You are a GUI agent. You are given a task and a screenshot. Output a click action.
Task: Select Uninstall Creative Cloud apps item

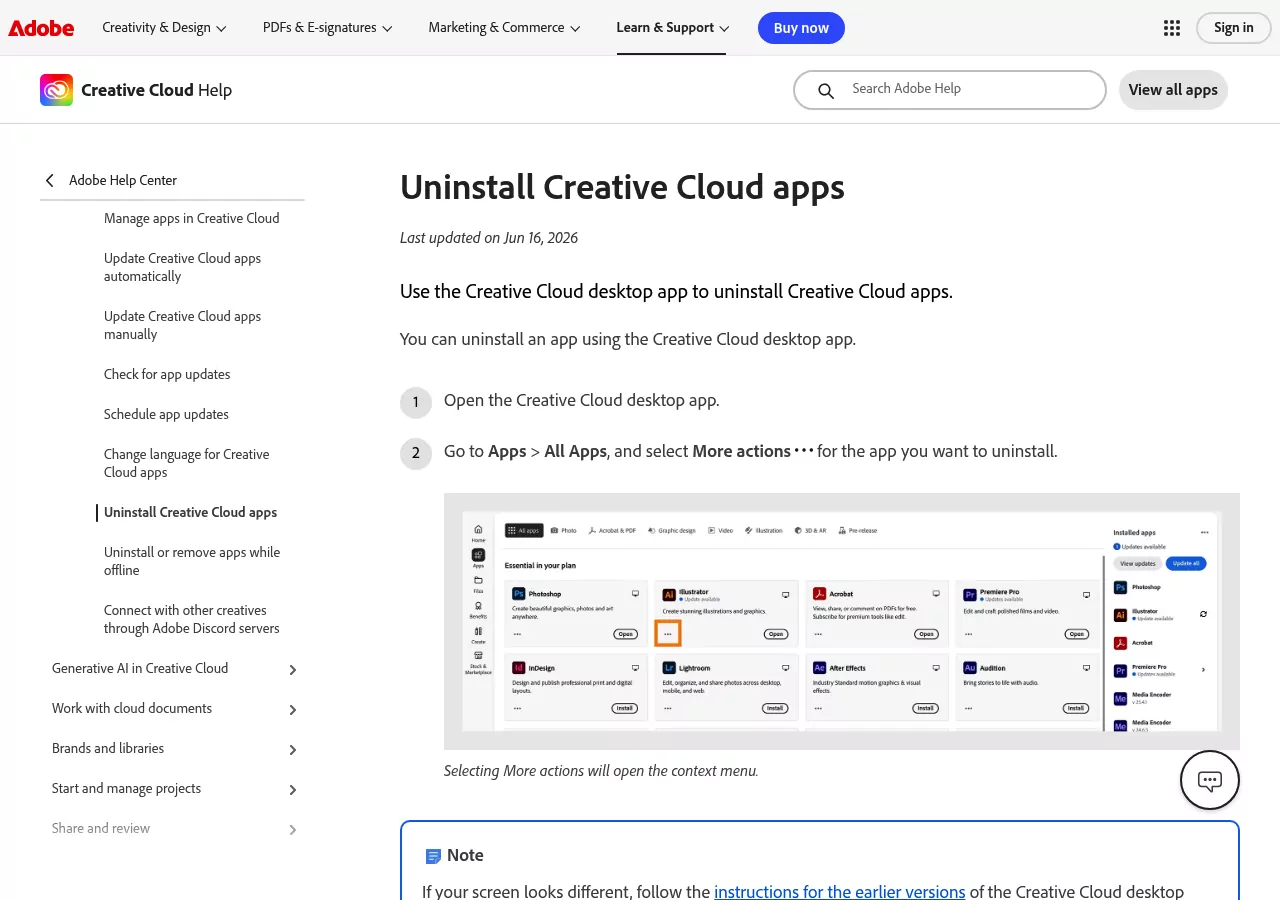[190, 512]
